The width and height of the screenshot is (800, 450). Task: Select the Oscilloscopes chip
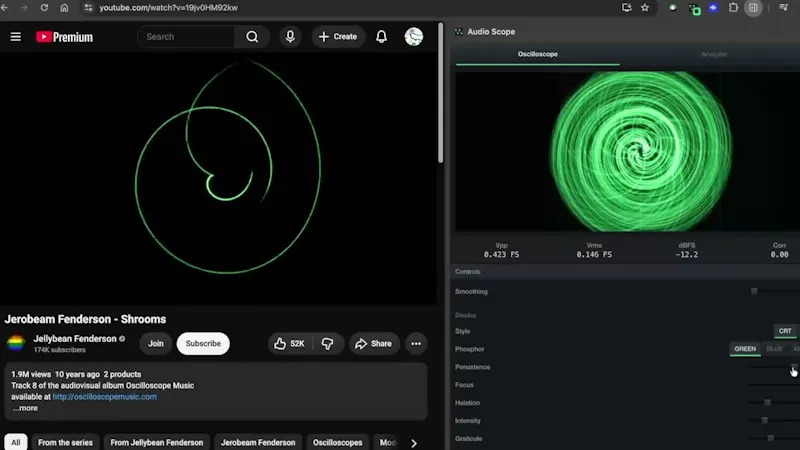(x=337, y=442)
